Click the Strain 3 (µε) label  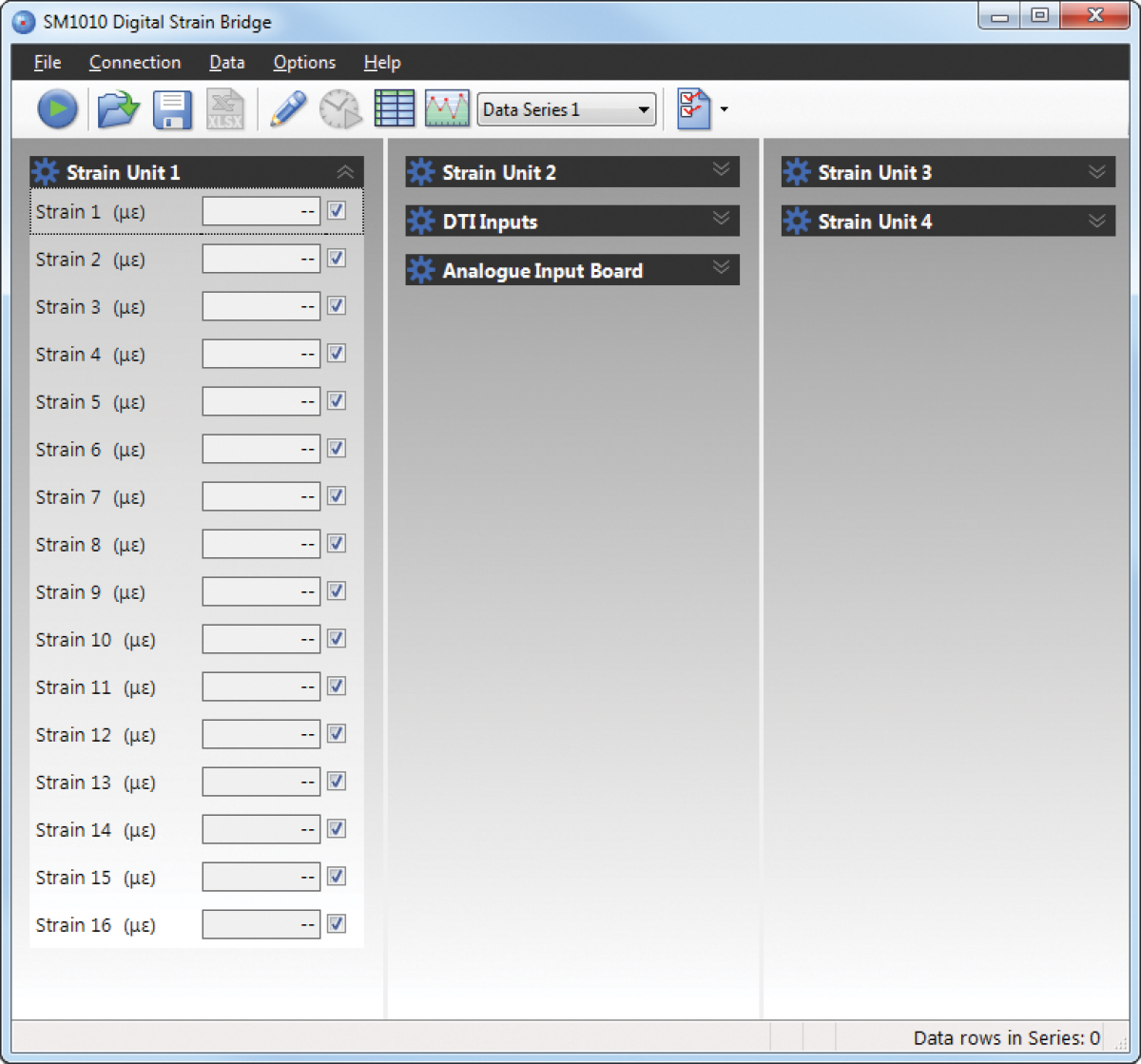pyautogui.click(x=90, y=307)
